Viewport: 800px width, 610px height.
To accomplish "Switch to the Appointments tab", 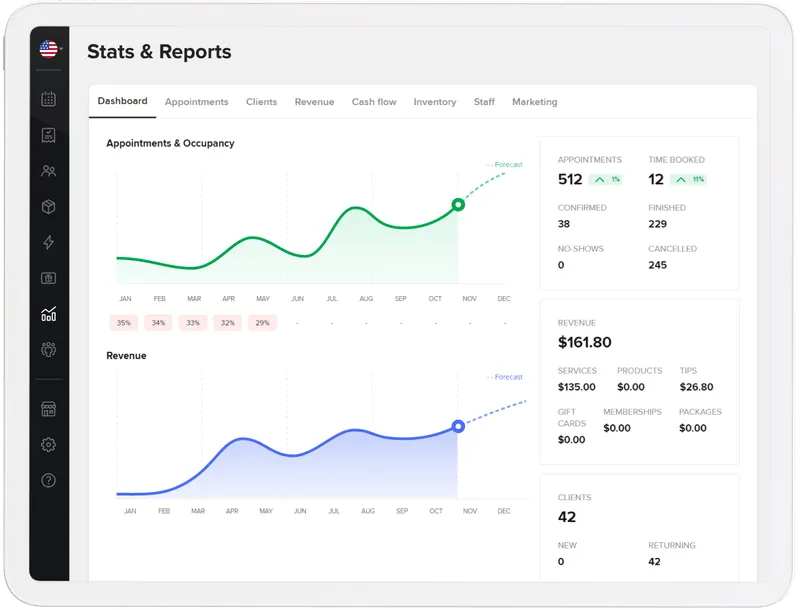I will (197, 101).
